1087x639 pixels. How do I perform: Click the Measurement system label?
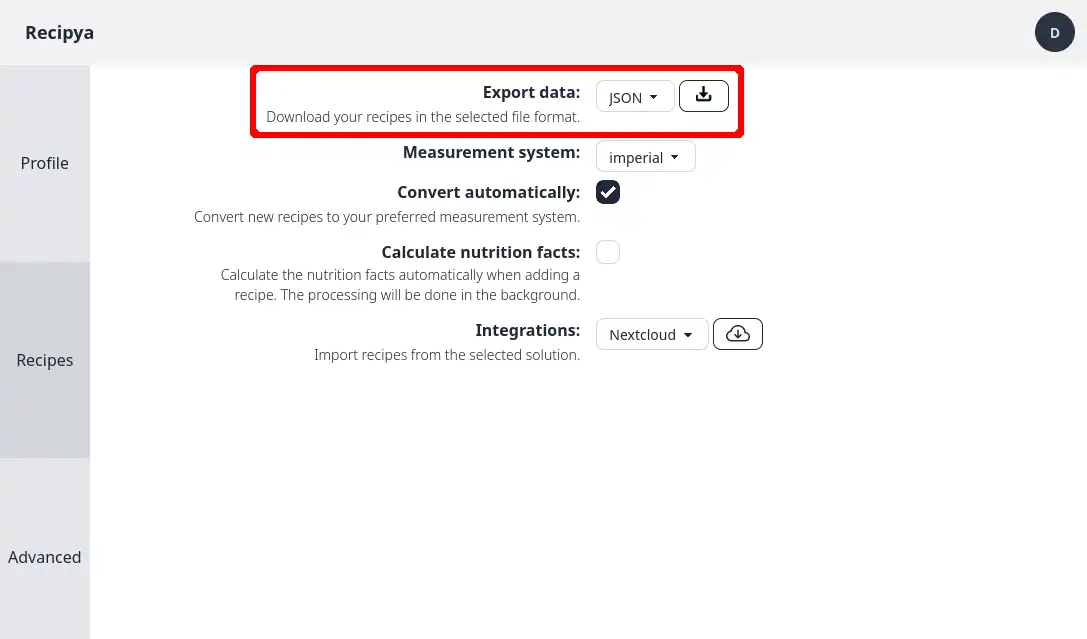tap(492, 152)
